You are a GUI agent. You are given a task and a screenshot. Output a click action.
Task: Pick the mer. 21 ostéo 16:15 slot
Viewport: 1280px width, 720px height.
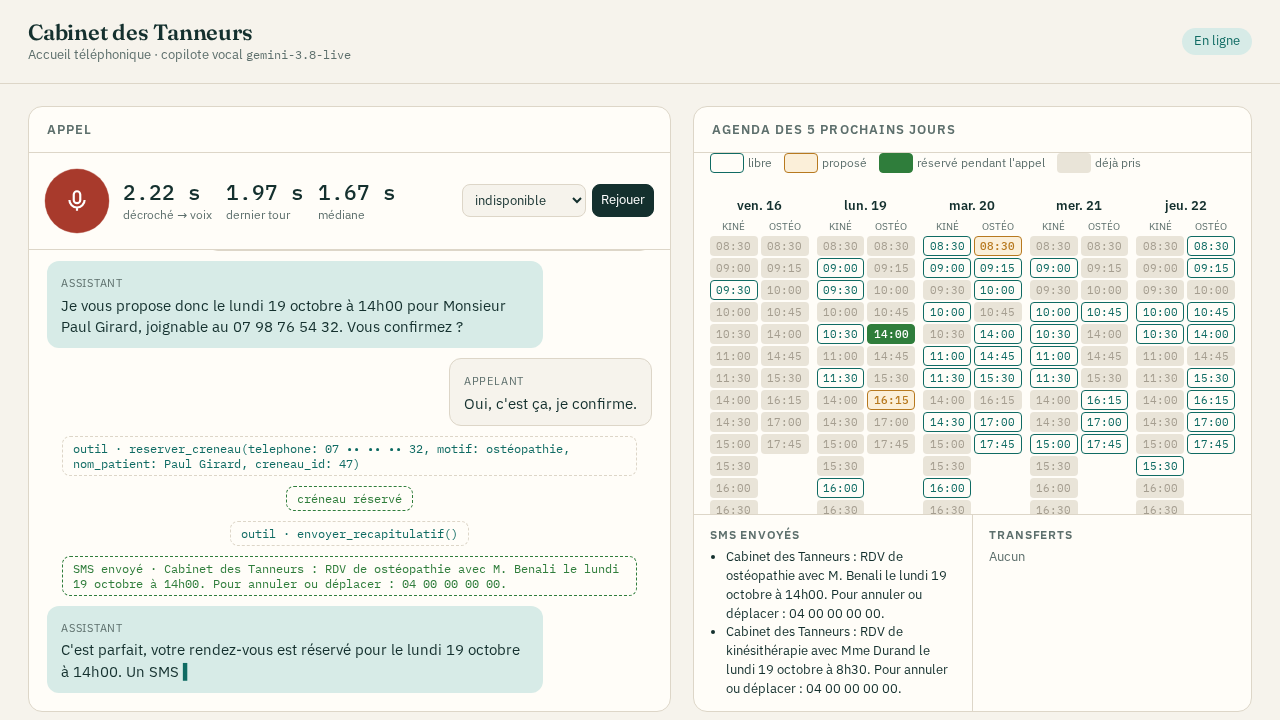pos(1104,400)
